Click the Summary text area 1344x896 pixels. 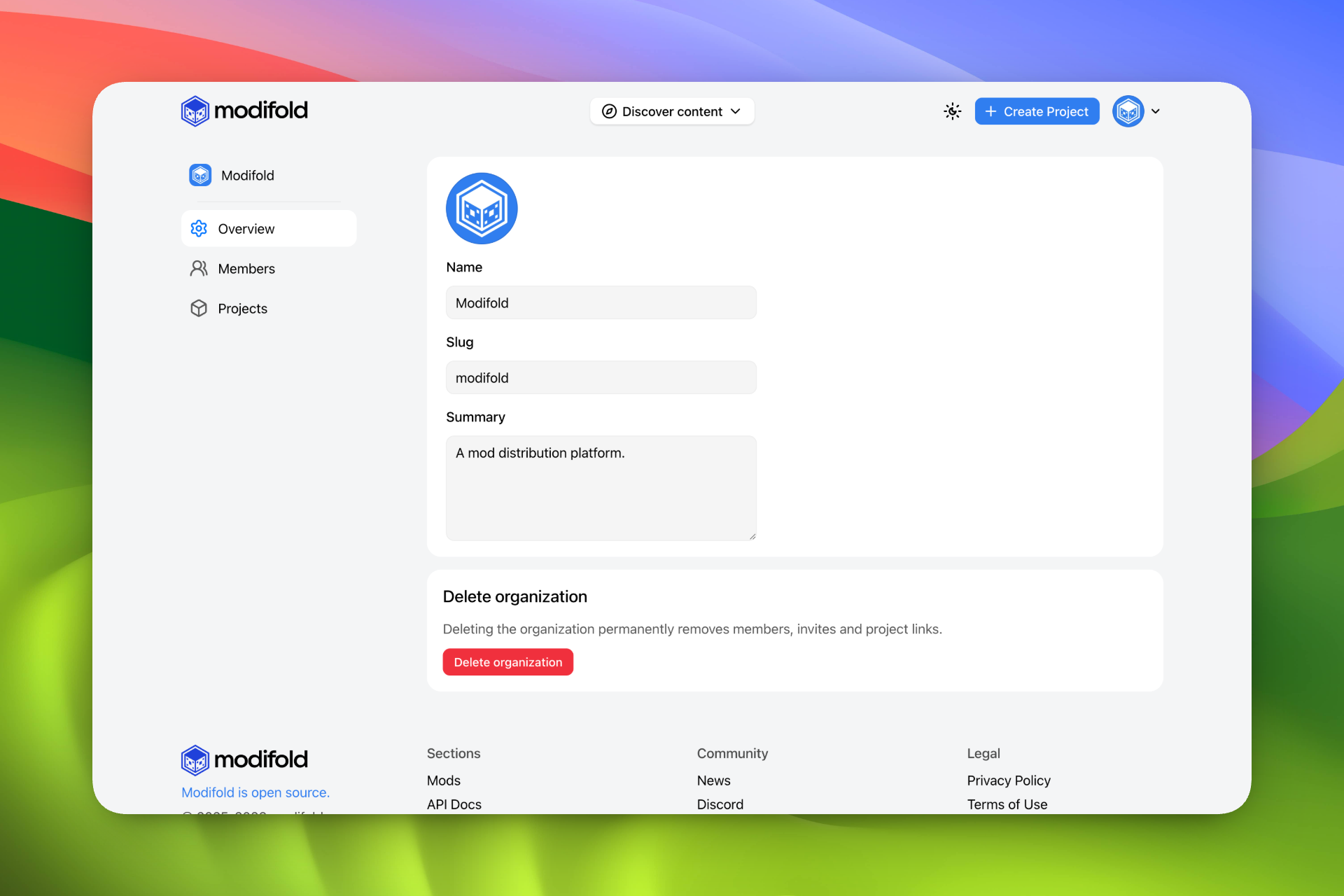point(601,488)
